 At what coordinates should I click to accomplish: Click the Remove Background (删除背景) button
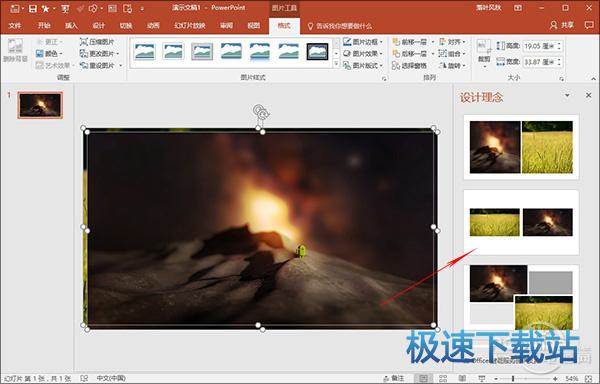[x=15, y=50]
